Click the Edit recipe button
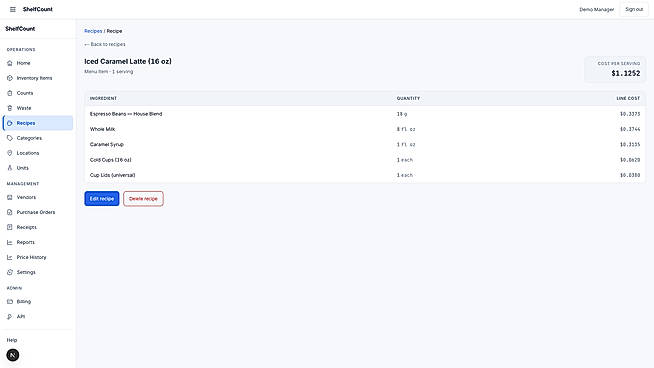Screen dimensions: 654x368 coord(102,199)
